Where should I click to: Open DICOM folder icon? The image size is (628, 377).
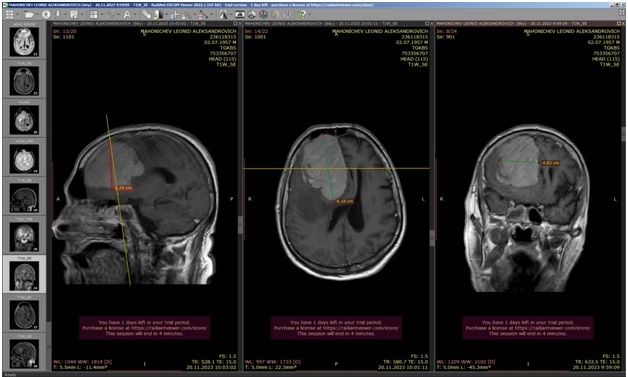[x=29, y=14]
